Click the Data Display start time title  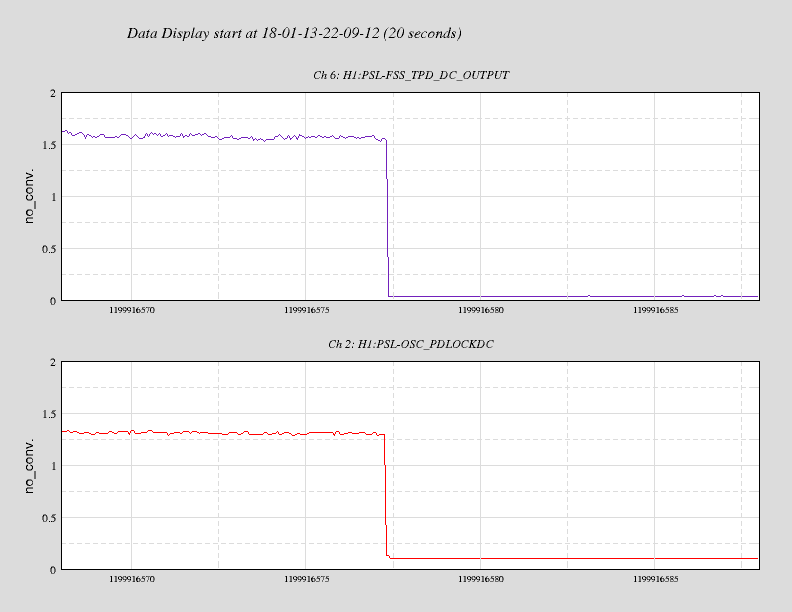[x=294, y=34]
